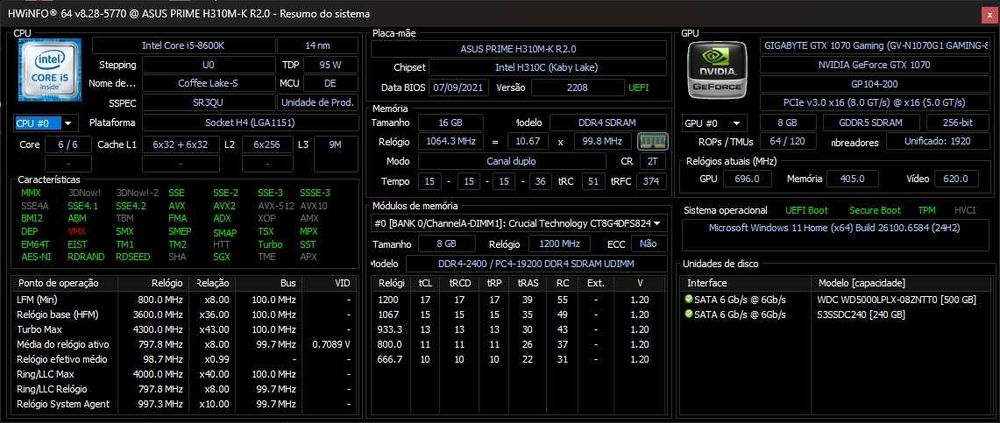Image resolution: width=1000 pixels, height=423 pixels.
Task: Click the GDDR5 SDRAM memory type field
Action: (x=872, y=123)
